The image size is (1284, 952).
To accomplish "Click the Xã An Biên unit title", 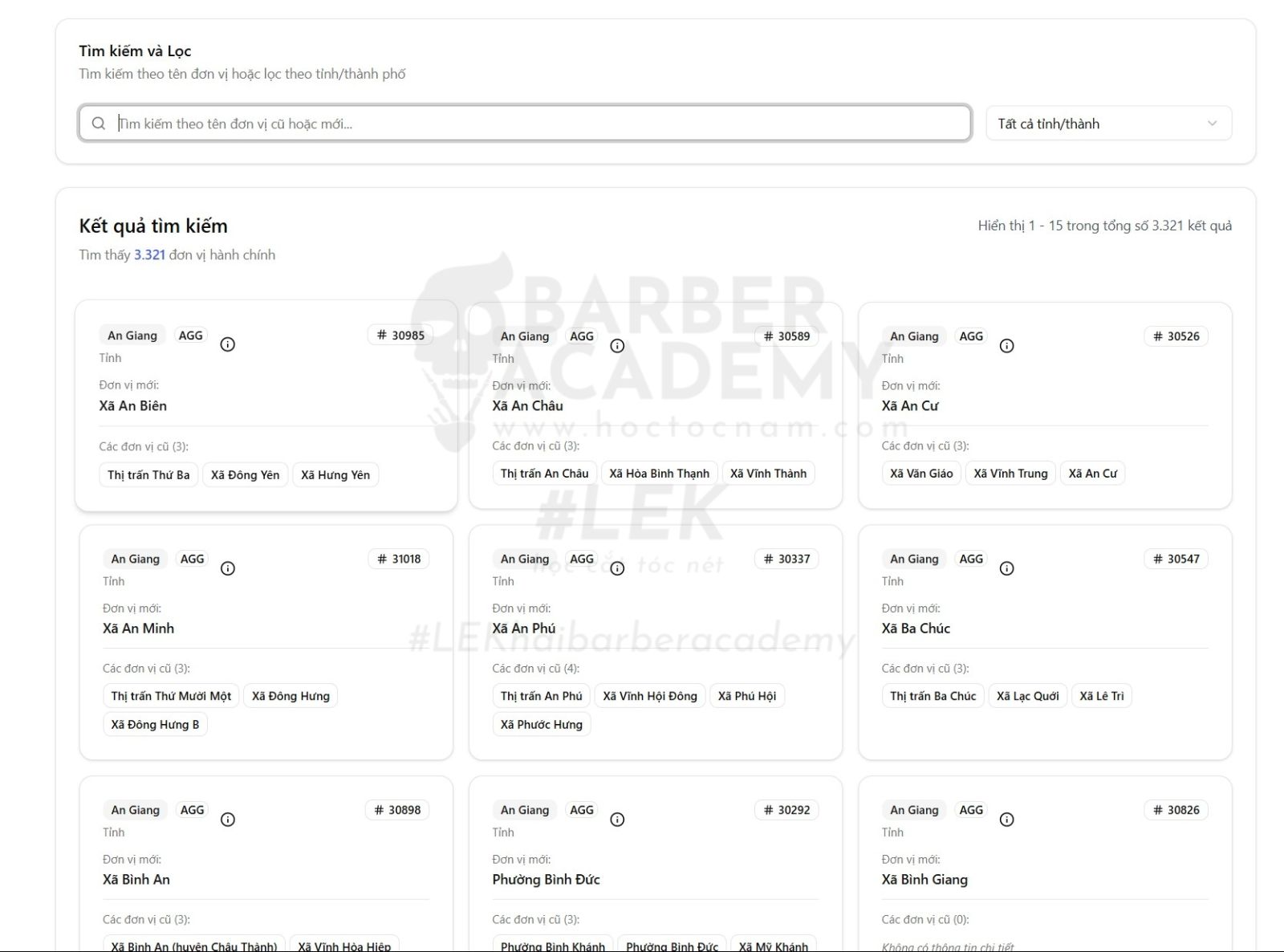I will (133, 405).
